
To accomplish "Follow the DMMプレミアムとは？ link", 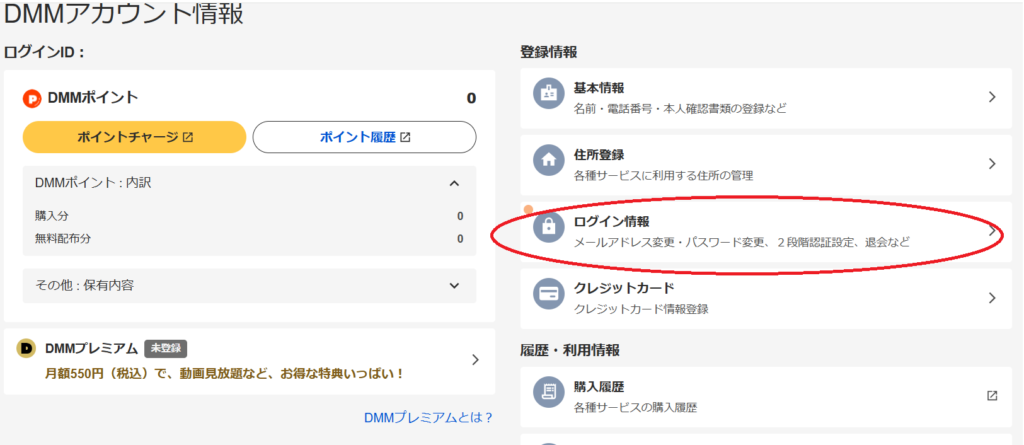I will pos(428,417).
